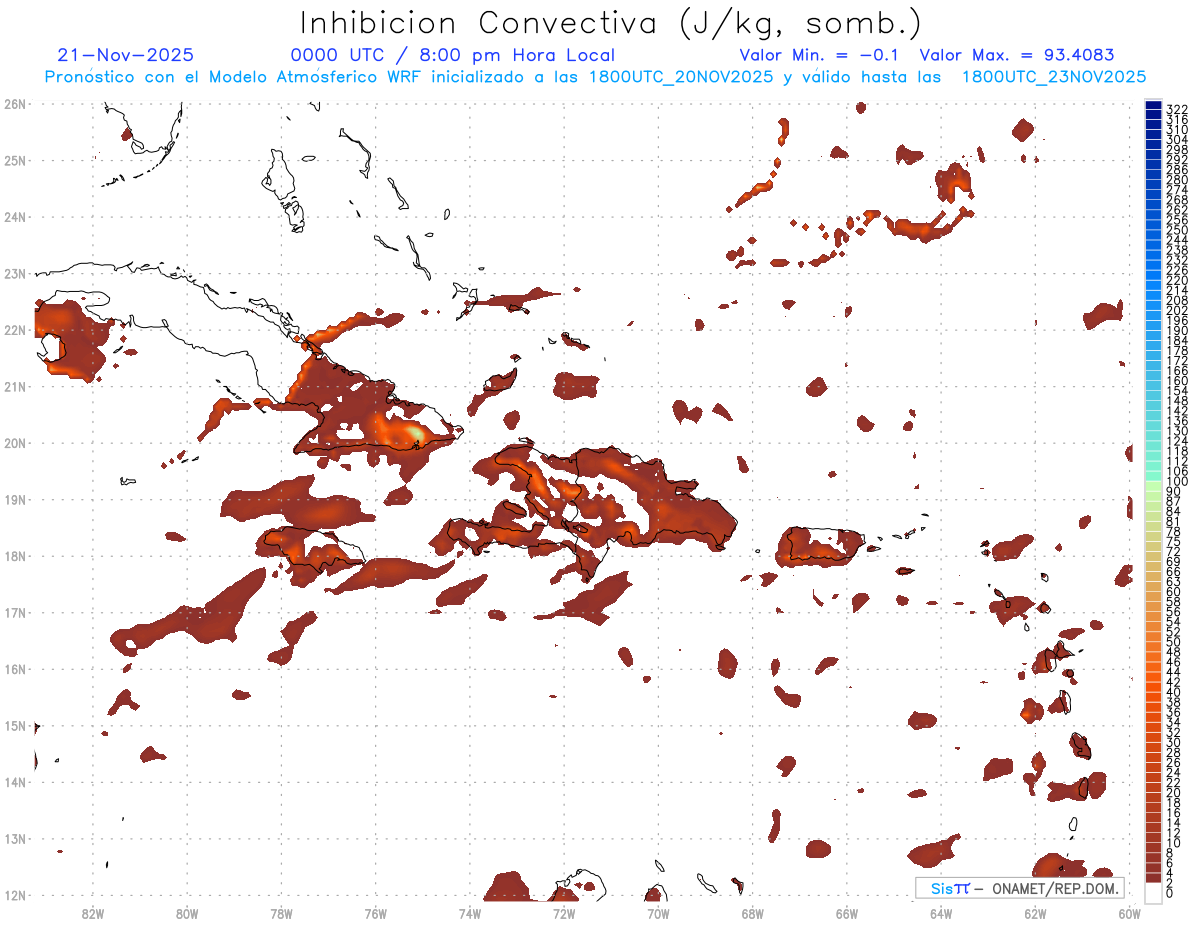
Task: Click the 60W longitude axis label
Action: (x=1130, y=912)
